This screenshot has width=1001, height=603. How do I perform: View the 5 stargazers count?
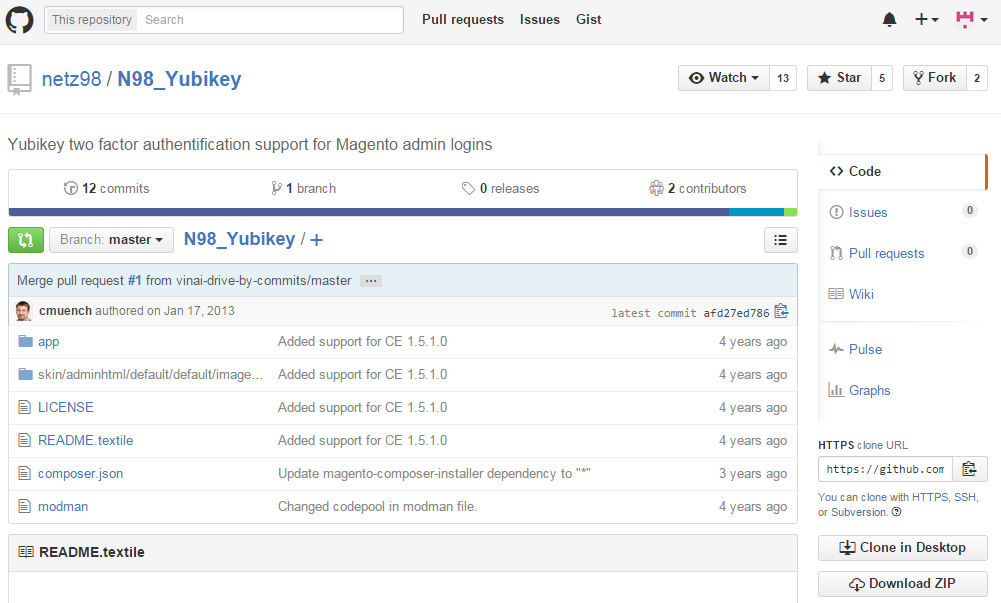click(x=882, y=78)
